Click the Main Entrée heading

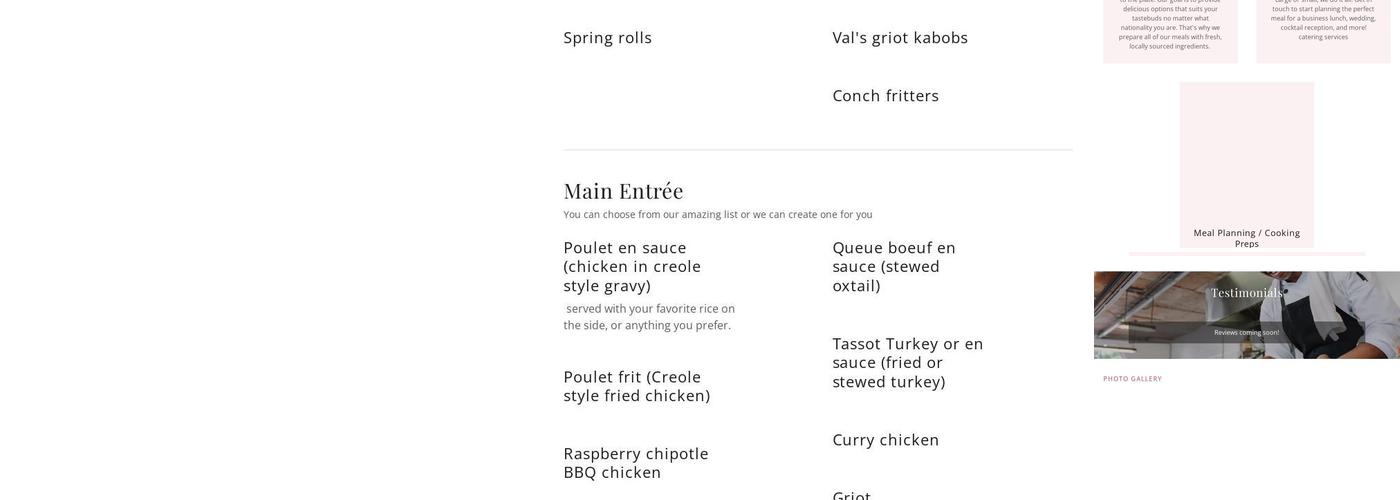tap(623, 191)
